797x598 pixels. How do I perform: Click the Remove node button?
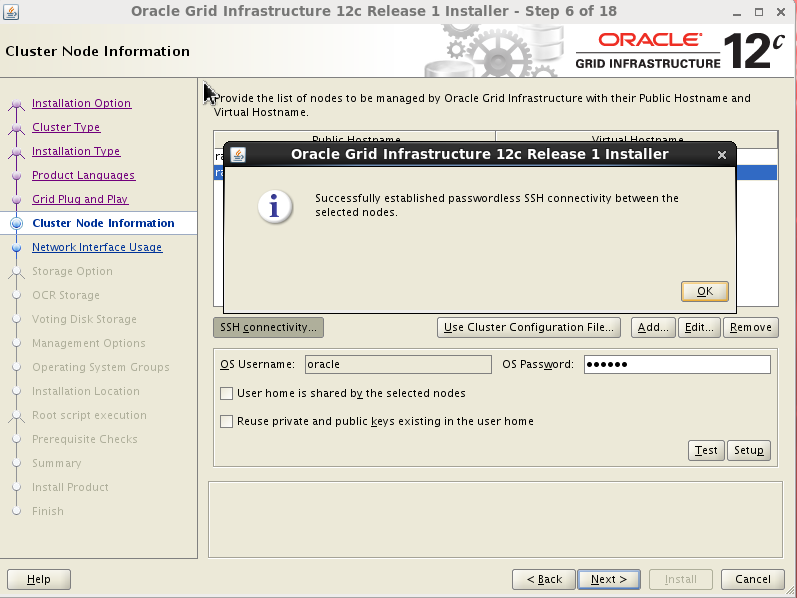(x=751, y=327)
